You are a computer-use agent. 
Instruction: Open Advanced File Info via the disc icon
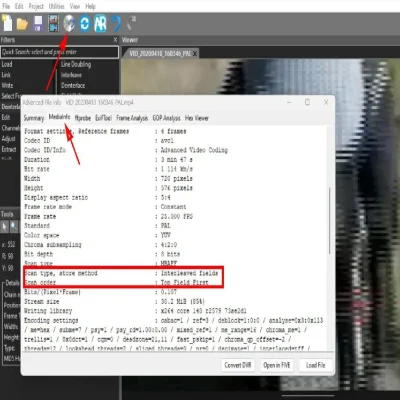click(x=69, y=24)
